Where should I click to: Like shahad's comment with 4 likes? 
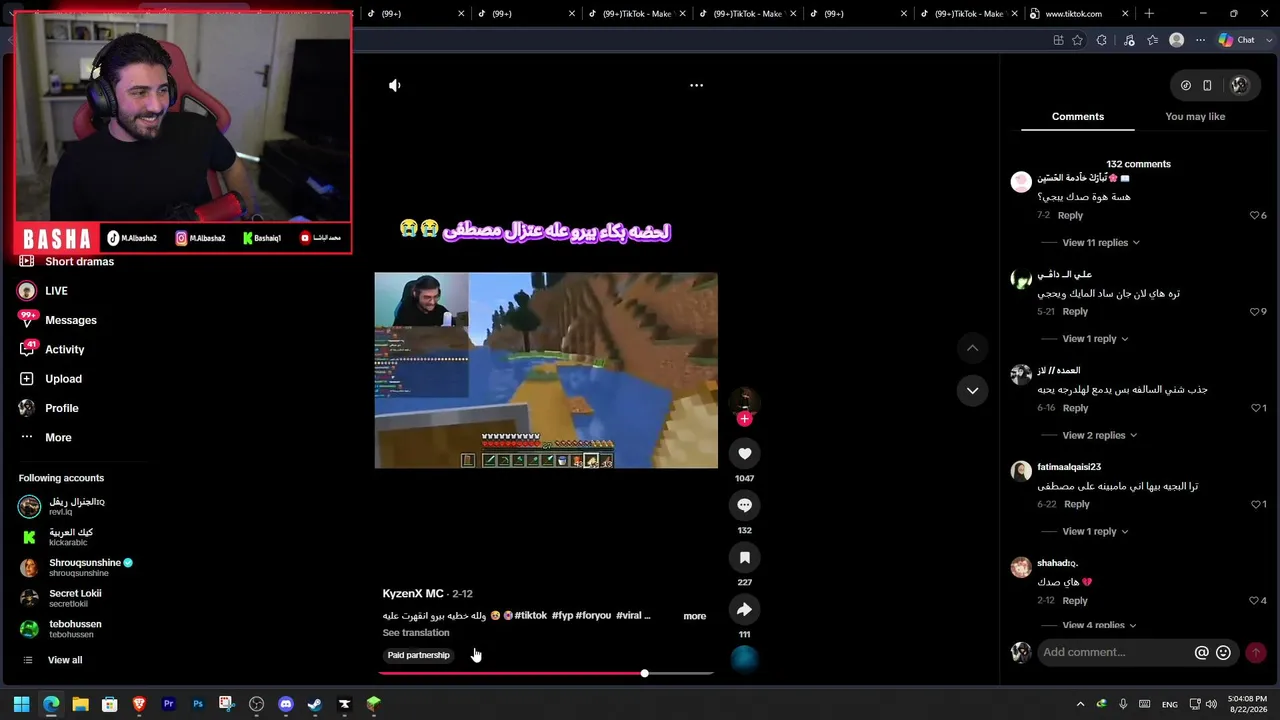[1254, 601]
